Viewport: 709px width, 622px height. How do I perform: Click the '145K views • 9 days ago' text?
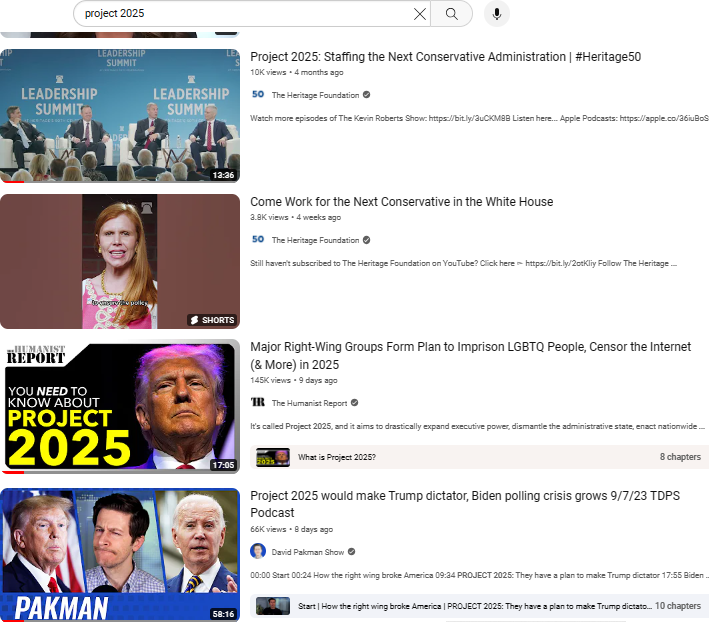[293, 381]
